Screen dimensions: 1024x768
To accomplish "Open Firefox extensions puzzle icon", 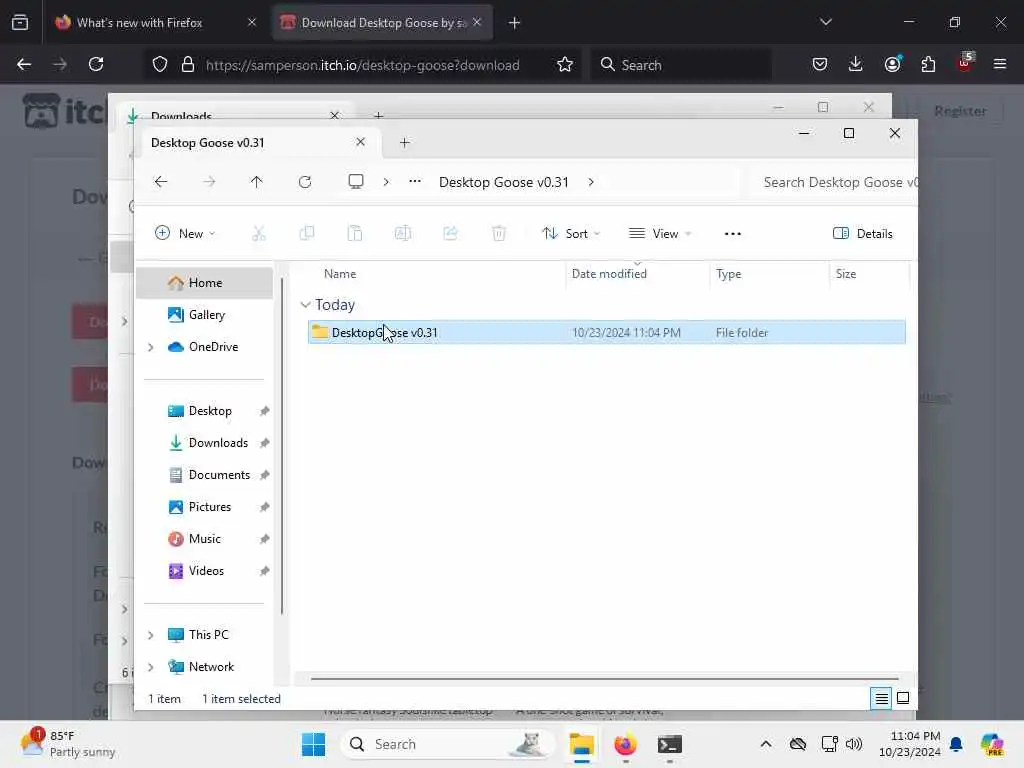I will coord(928,64).
